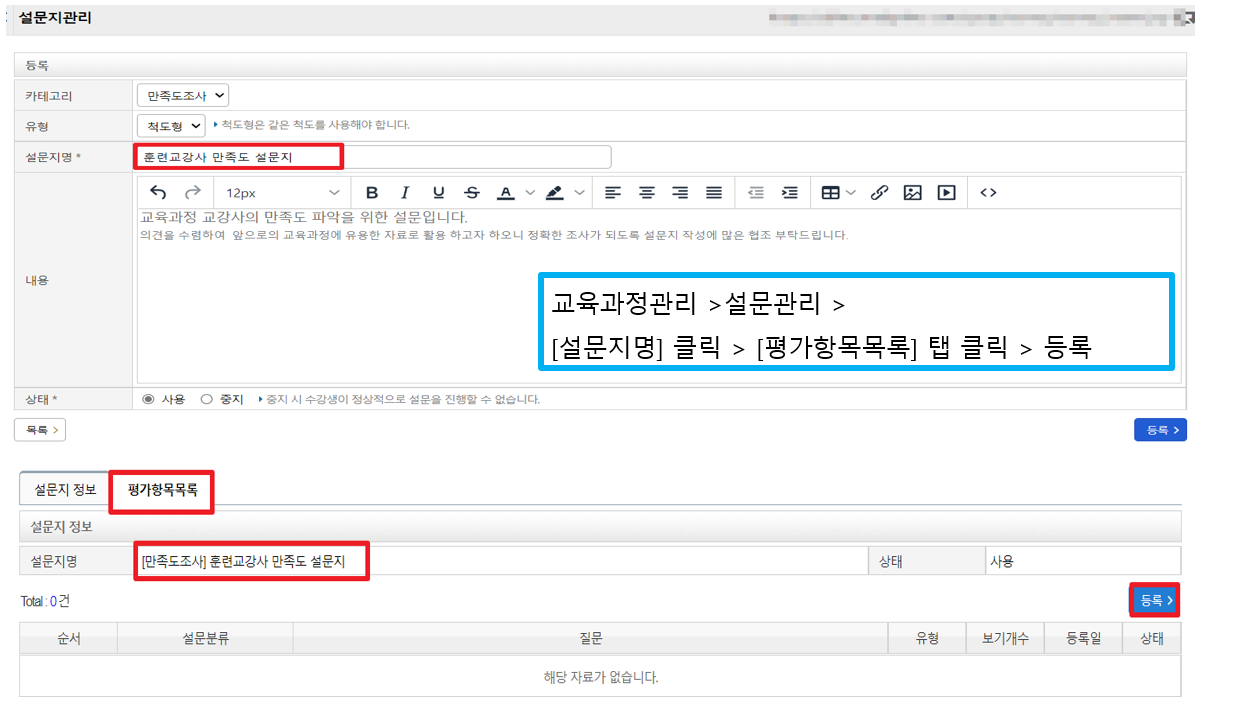Center align the editor text
Image resolution: width=1253 pixels, height=716 pixels.
[647, 193]
